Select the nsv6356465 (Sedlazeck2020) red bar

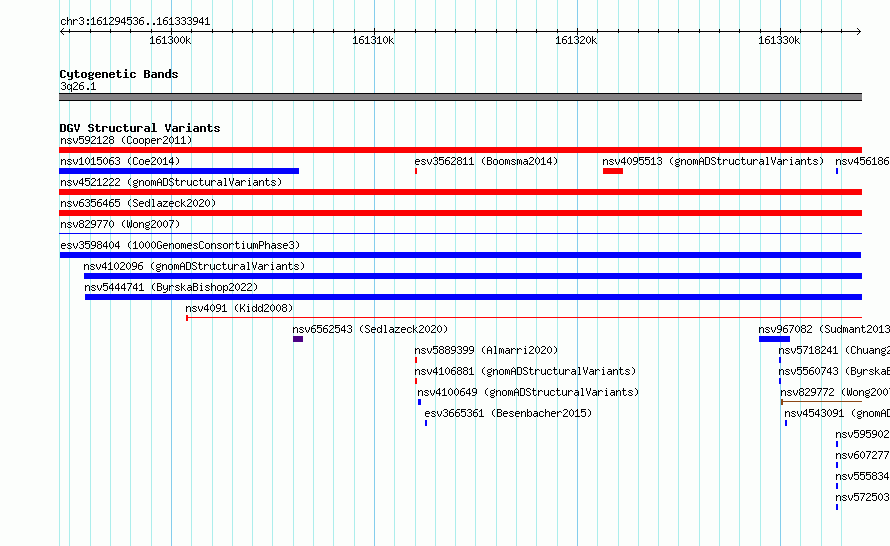[x=460, y=213]
